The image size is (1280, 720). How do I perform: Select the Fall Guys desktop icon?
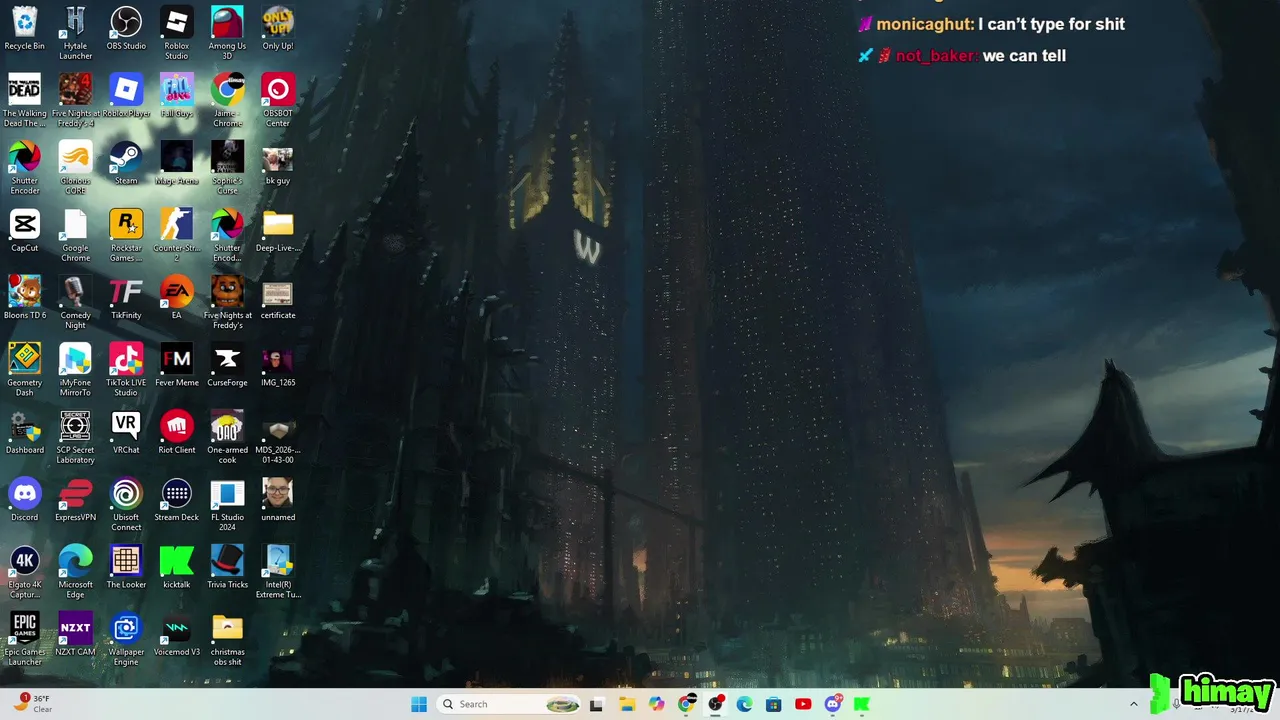(x=177, y=95)
